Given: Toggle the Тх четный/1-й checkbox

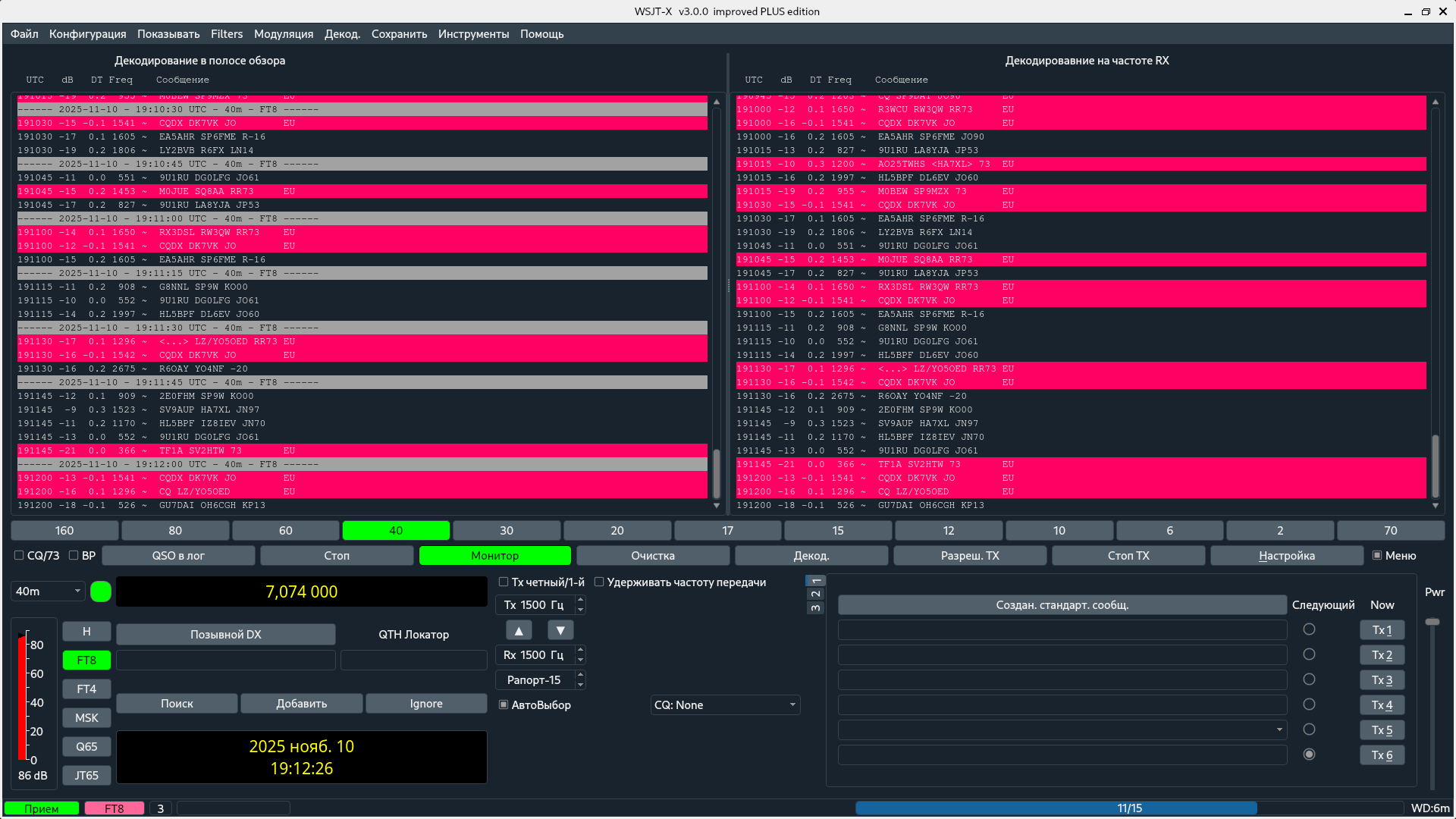Looking at the screenshot, I should point(504,582).
